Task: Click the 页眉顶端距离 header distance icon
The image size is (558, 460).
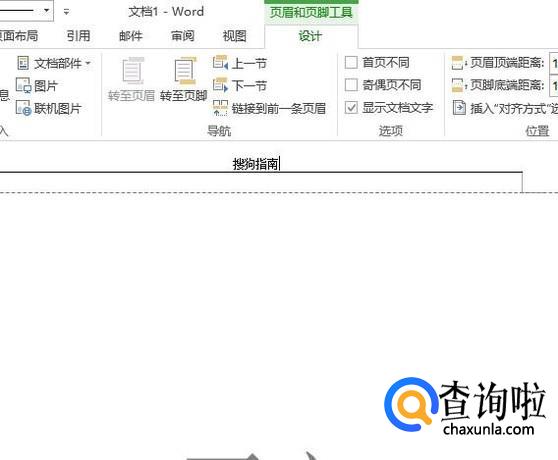Action: tap(458, 63)
